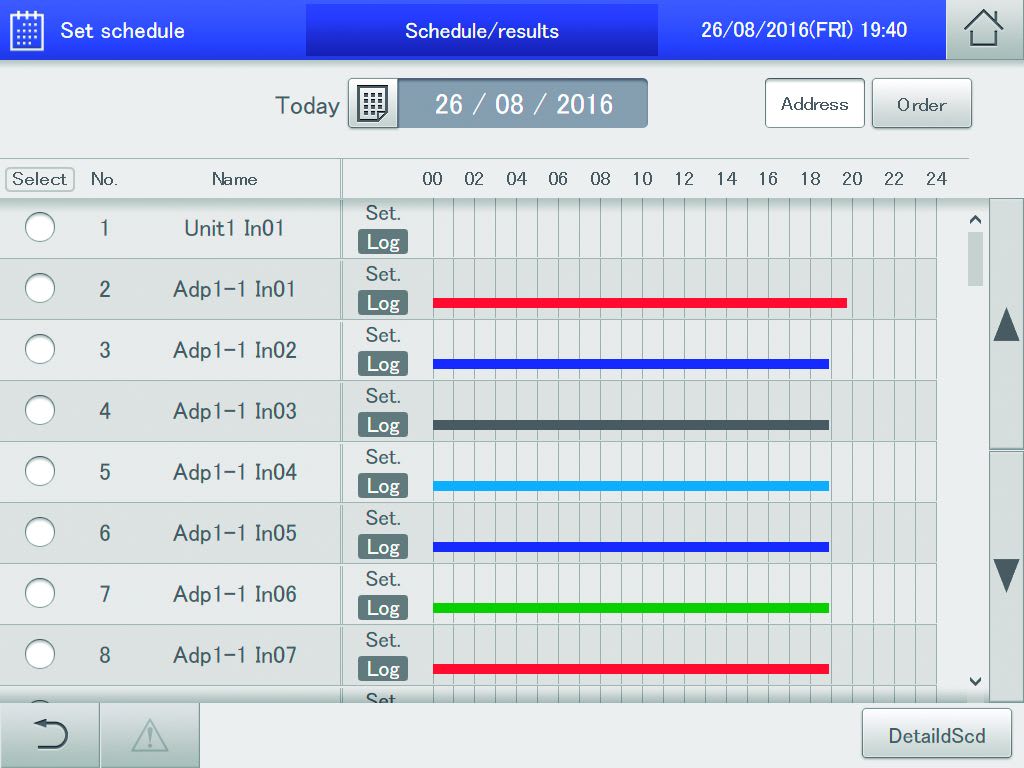The width and height of the screenshot is (1024, 768).
Task: Switch to Schedule/results tab
Action: click(482, 30)
